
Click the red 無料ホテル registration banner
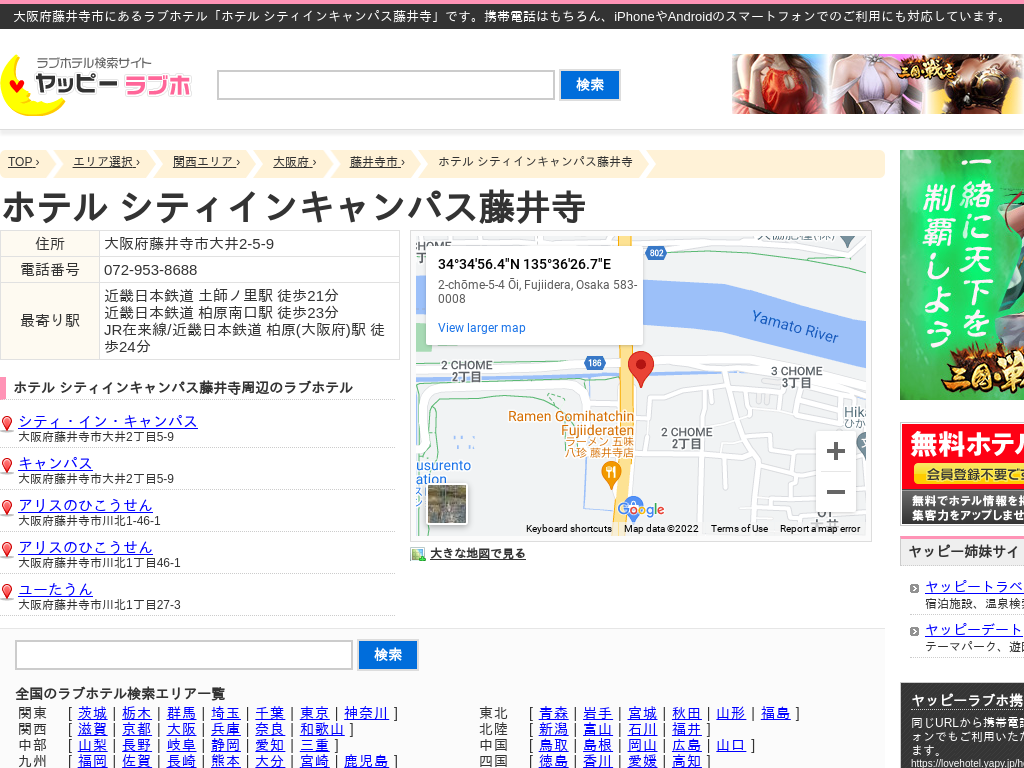pos(963,473)
